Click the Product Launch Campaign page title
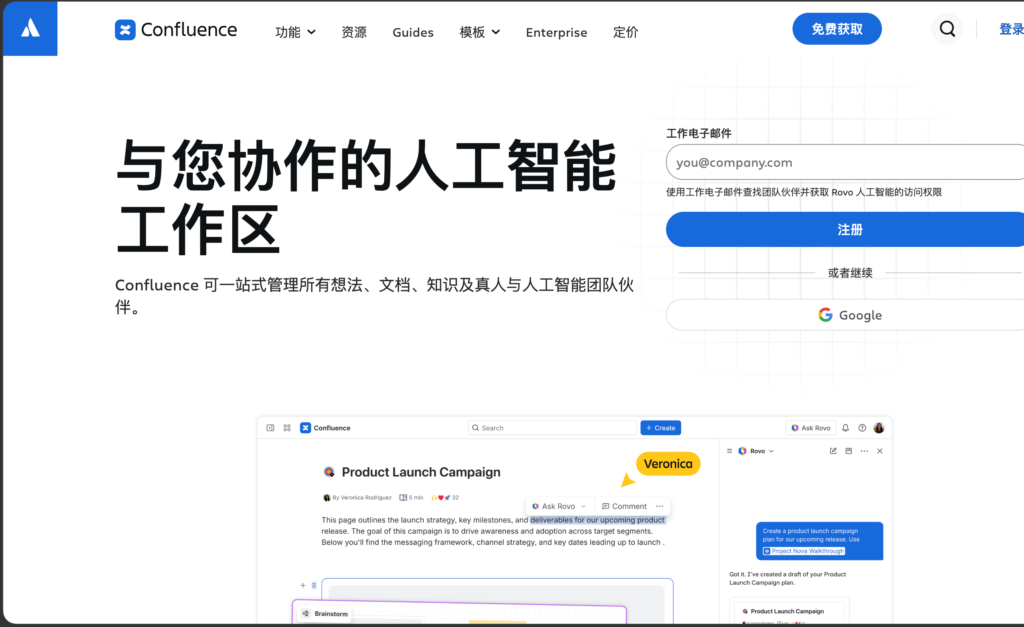 point(421,472)
